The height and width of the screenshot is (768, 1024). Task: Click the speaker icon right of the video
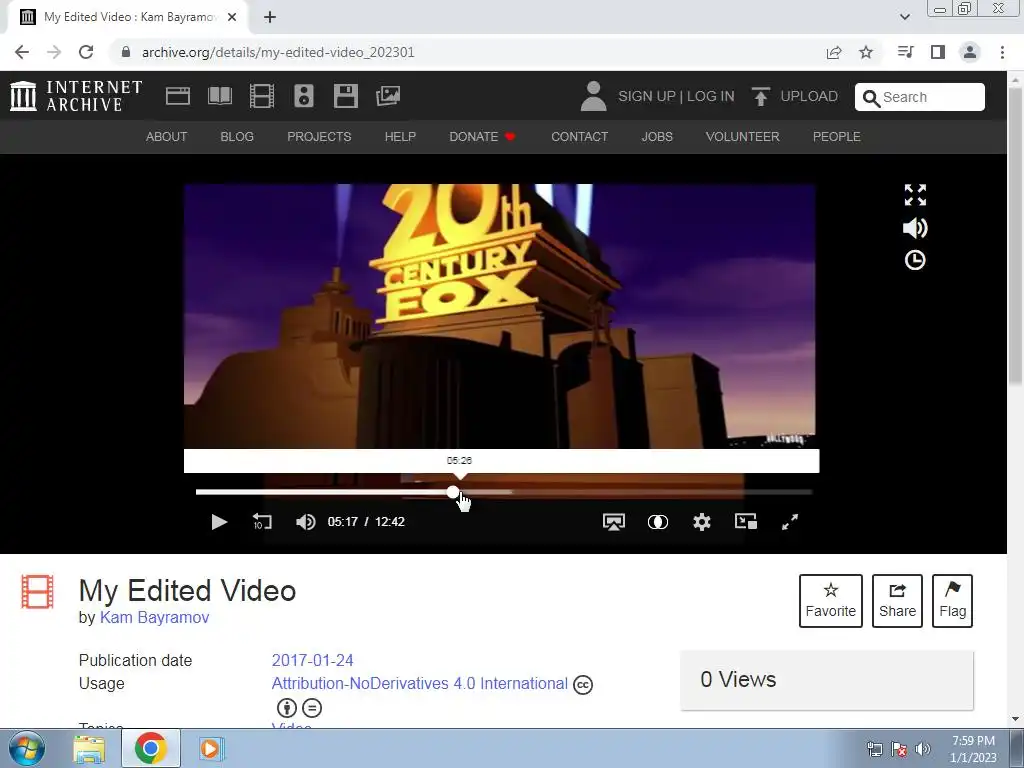915,228
